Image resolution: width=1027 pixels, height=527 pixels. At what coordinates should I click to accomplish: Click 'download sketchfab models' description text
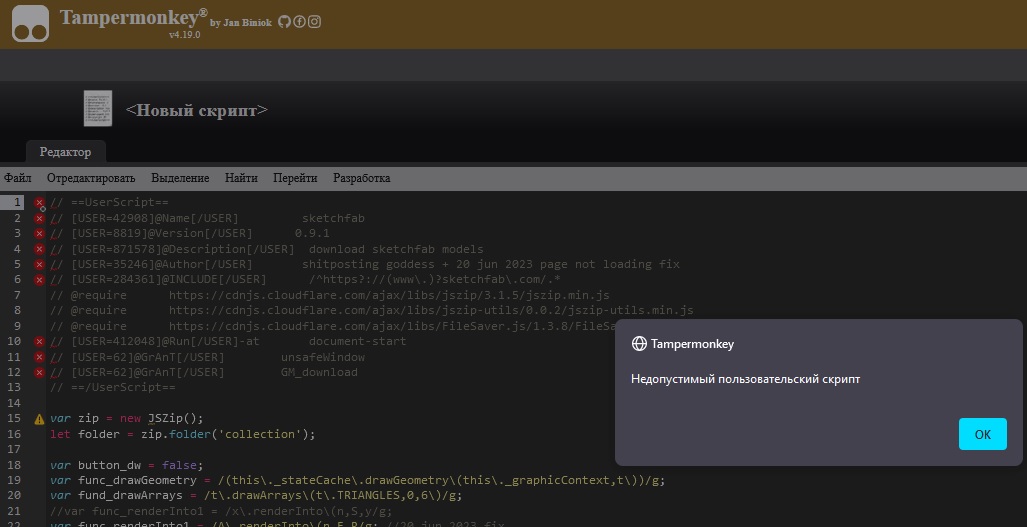[x=396, y=249]
